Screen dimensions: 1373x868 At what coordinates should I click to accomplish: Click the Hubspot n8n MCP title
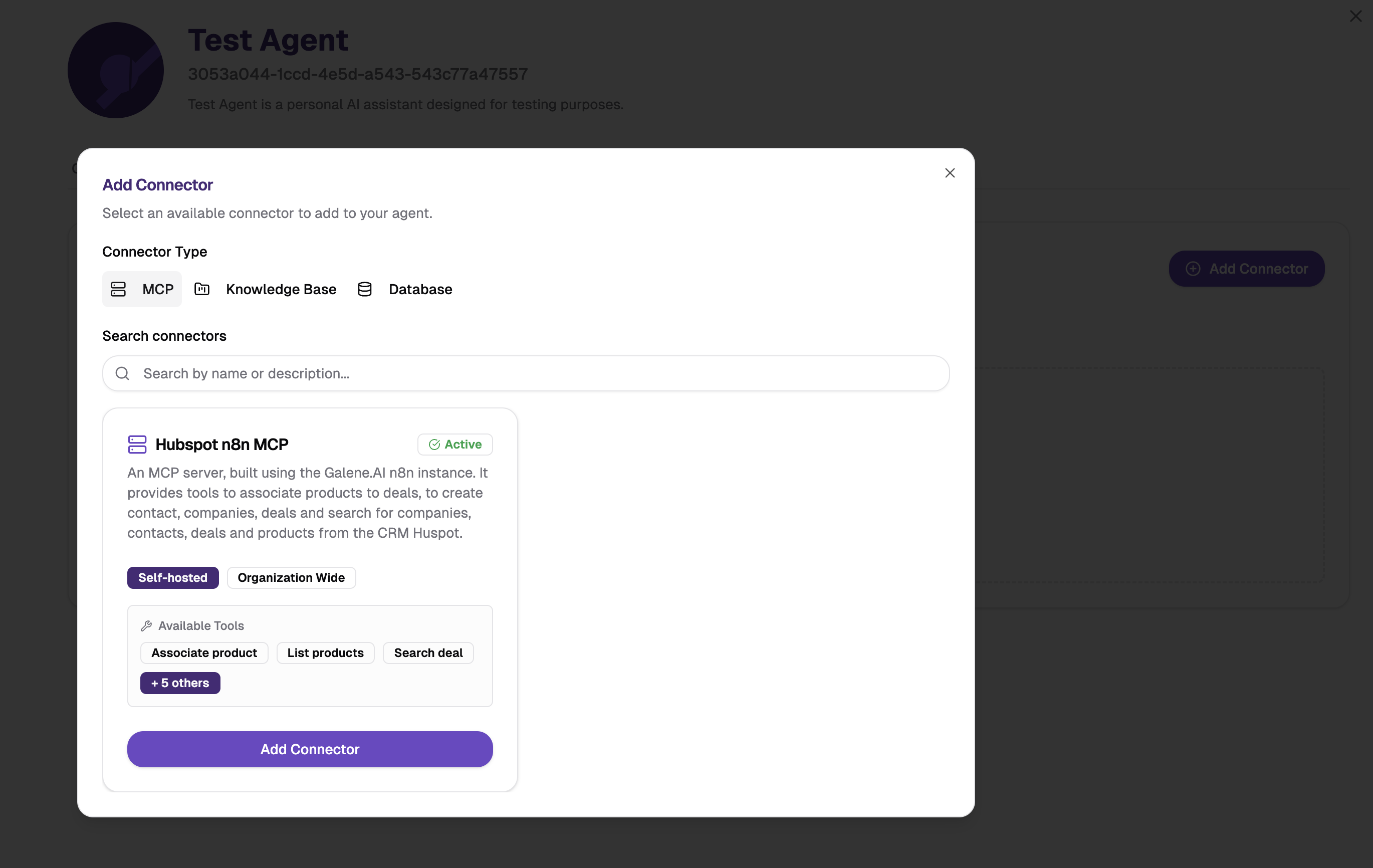click(x=222, y=444)
